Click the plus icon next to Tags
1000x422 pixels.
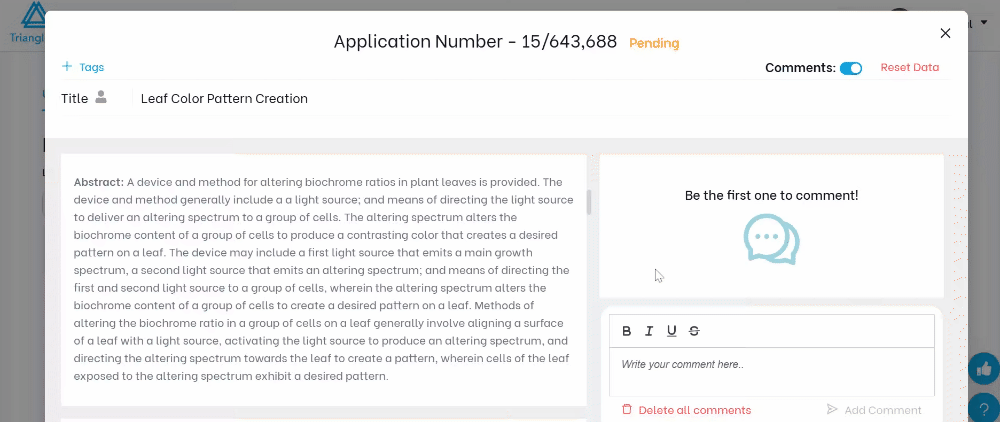click(x=67, y=66)
